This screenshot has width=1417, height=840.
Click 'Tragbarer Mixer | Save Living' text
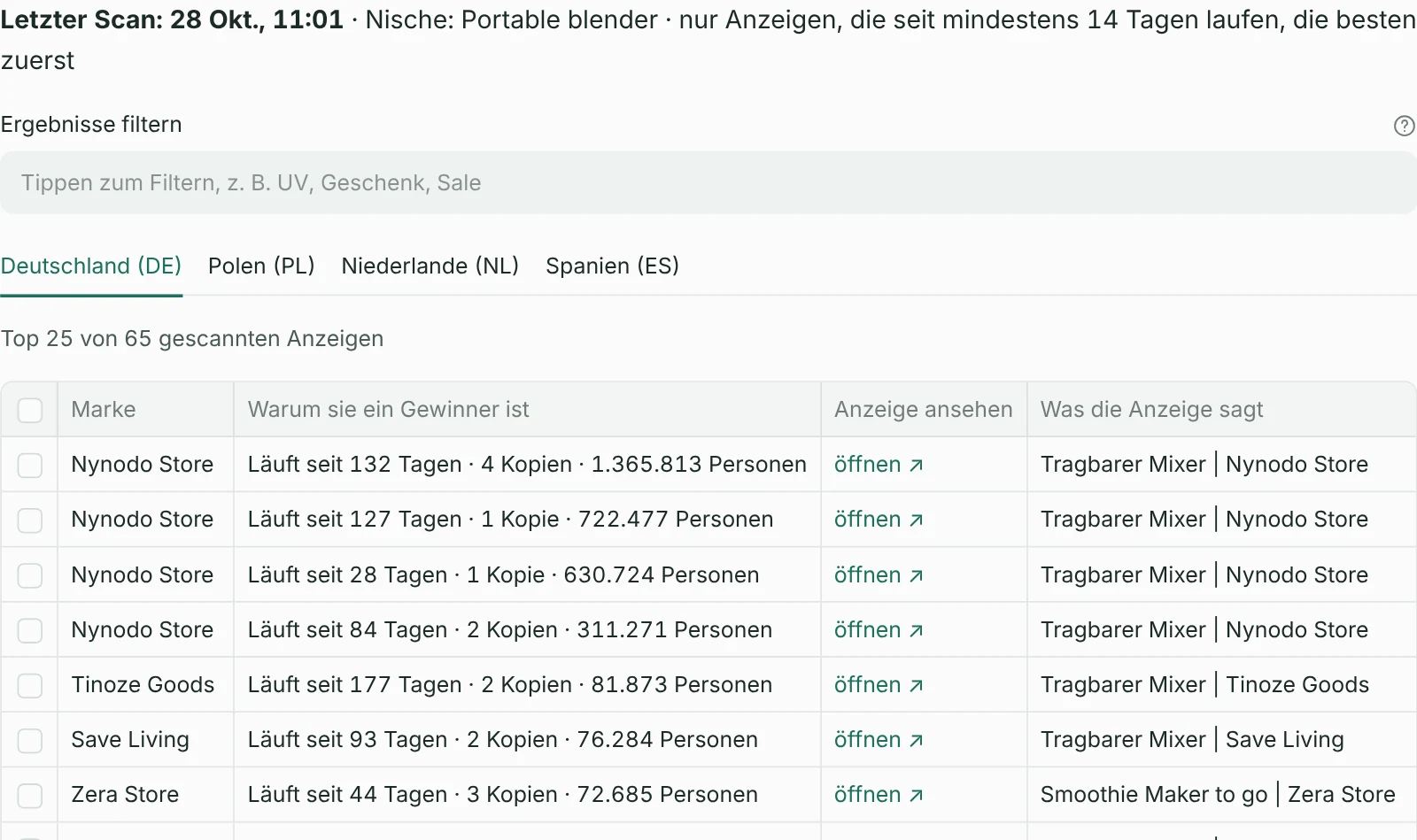click(x=1192, y=739)
